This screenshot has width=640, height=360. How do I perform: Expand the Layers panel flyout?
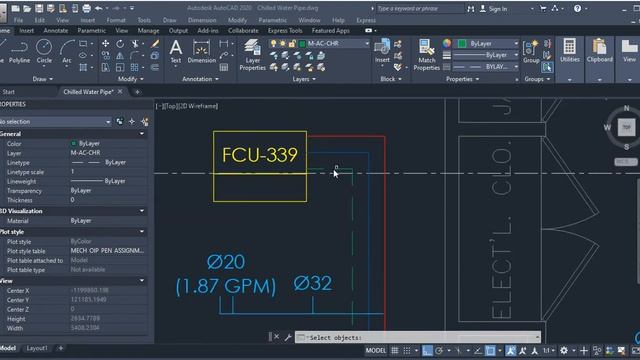tap(304, 79)
